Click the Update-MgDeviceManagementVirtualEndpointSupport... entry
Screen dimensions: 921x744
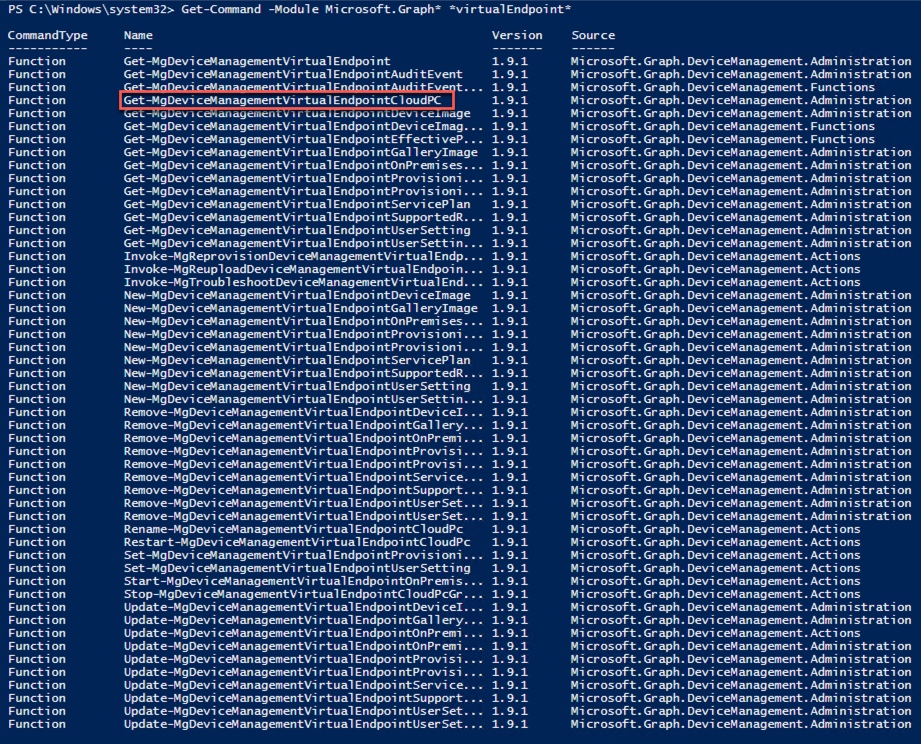pos(303,698)
